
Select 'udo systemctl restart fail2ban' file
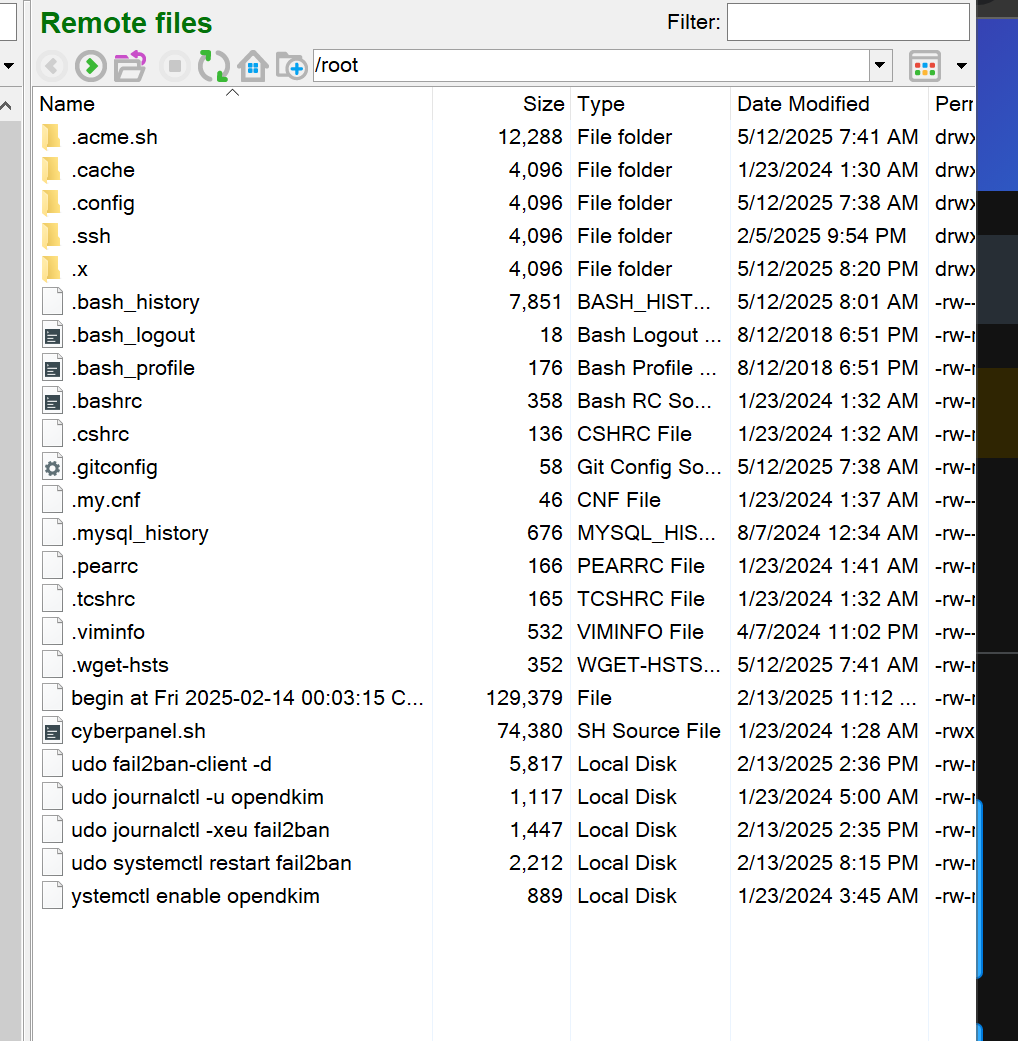click(211, 863)
